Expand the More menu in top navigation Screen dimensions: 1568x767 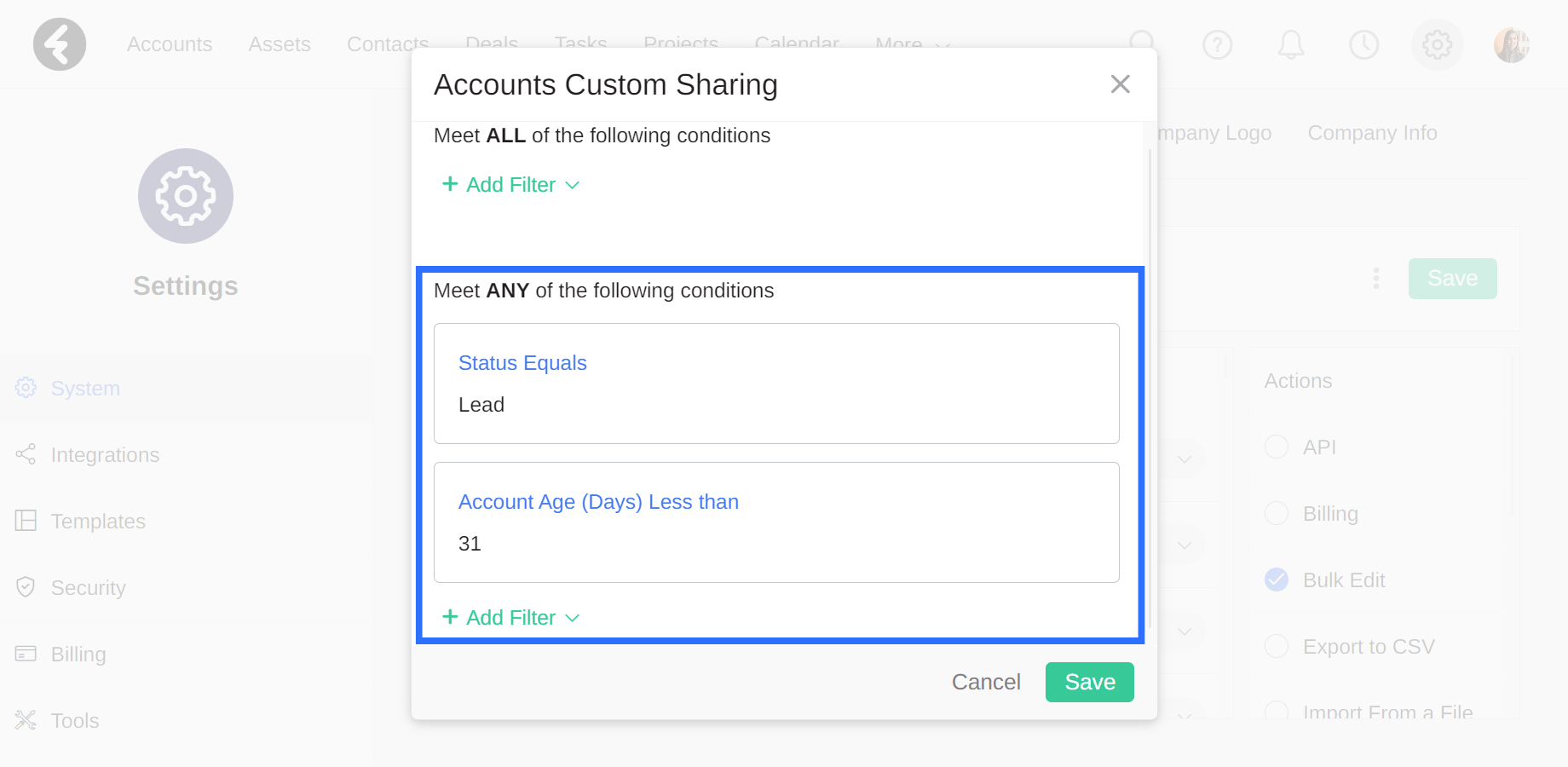(912, 44)
